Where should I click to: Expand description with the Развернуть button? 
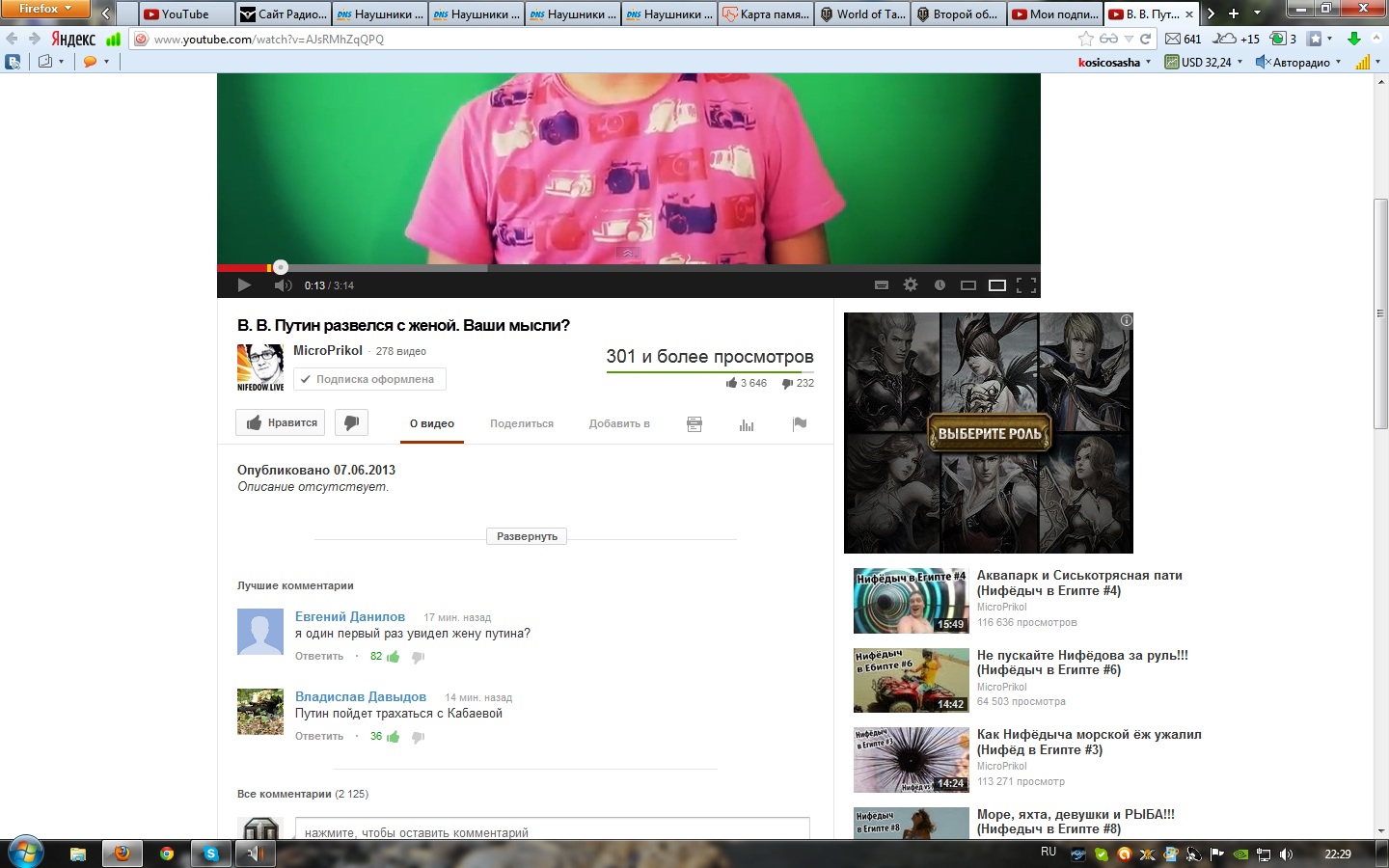click(527, 536)
